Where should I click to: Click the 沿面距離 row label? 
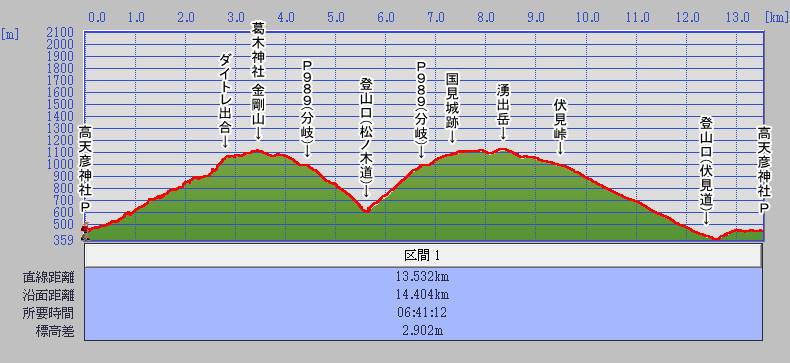(x=48, y=295)
